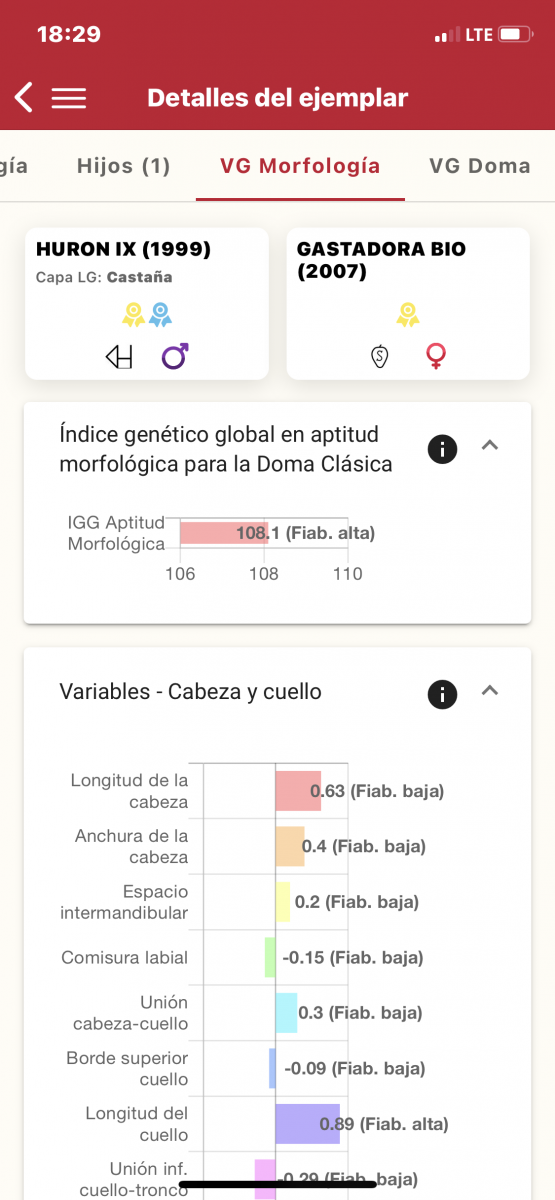Image resolution: width=555 pixels, height=1200 pixels.
Task: Open info for Índice genético global section
Action: tap(442, 449)
